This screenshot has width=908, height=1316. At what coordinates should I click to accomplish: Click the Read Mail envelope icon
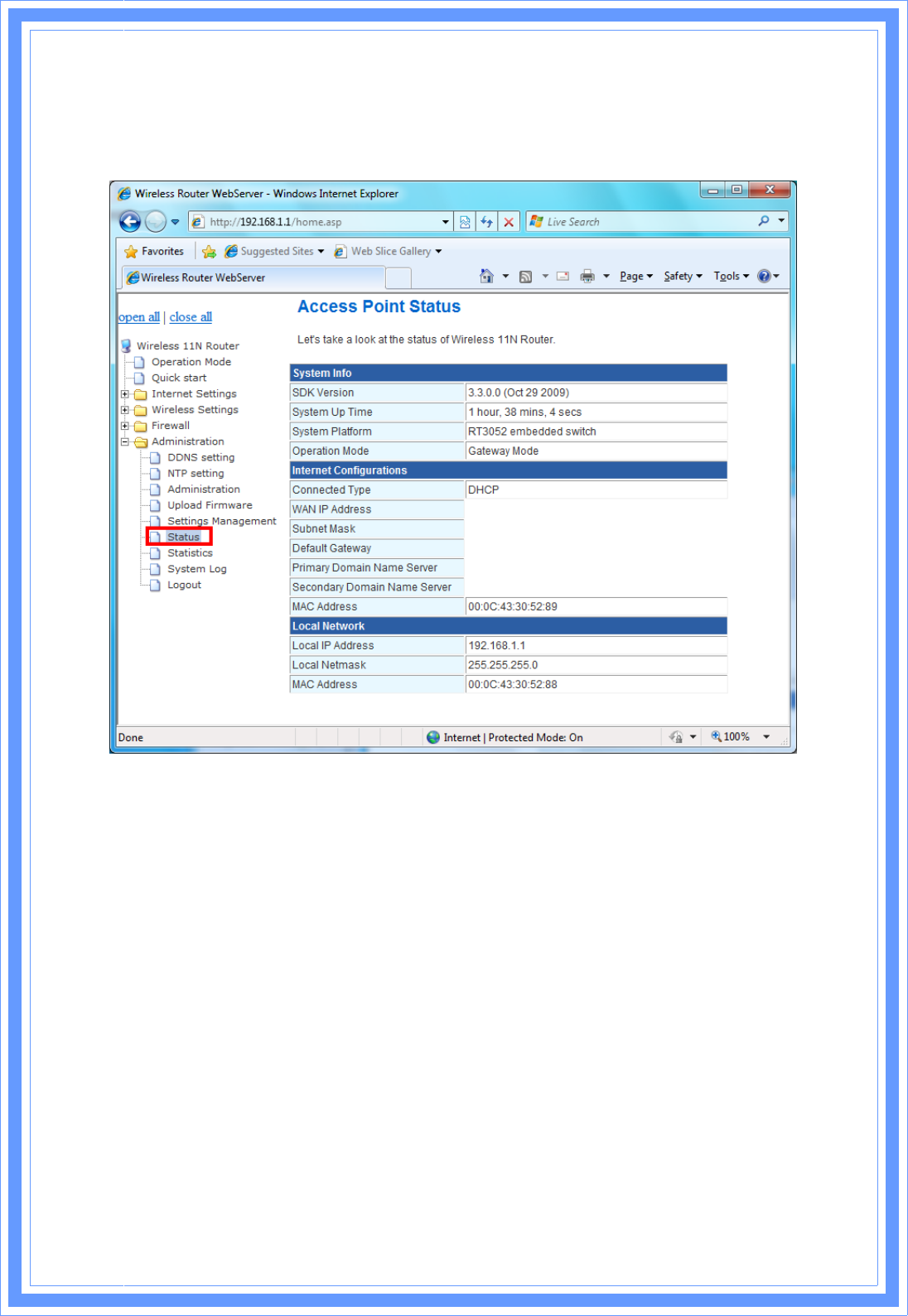(x=563, y=277)
